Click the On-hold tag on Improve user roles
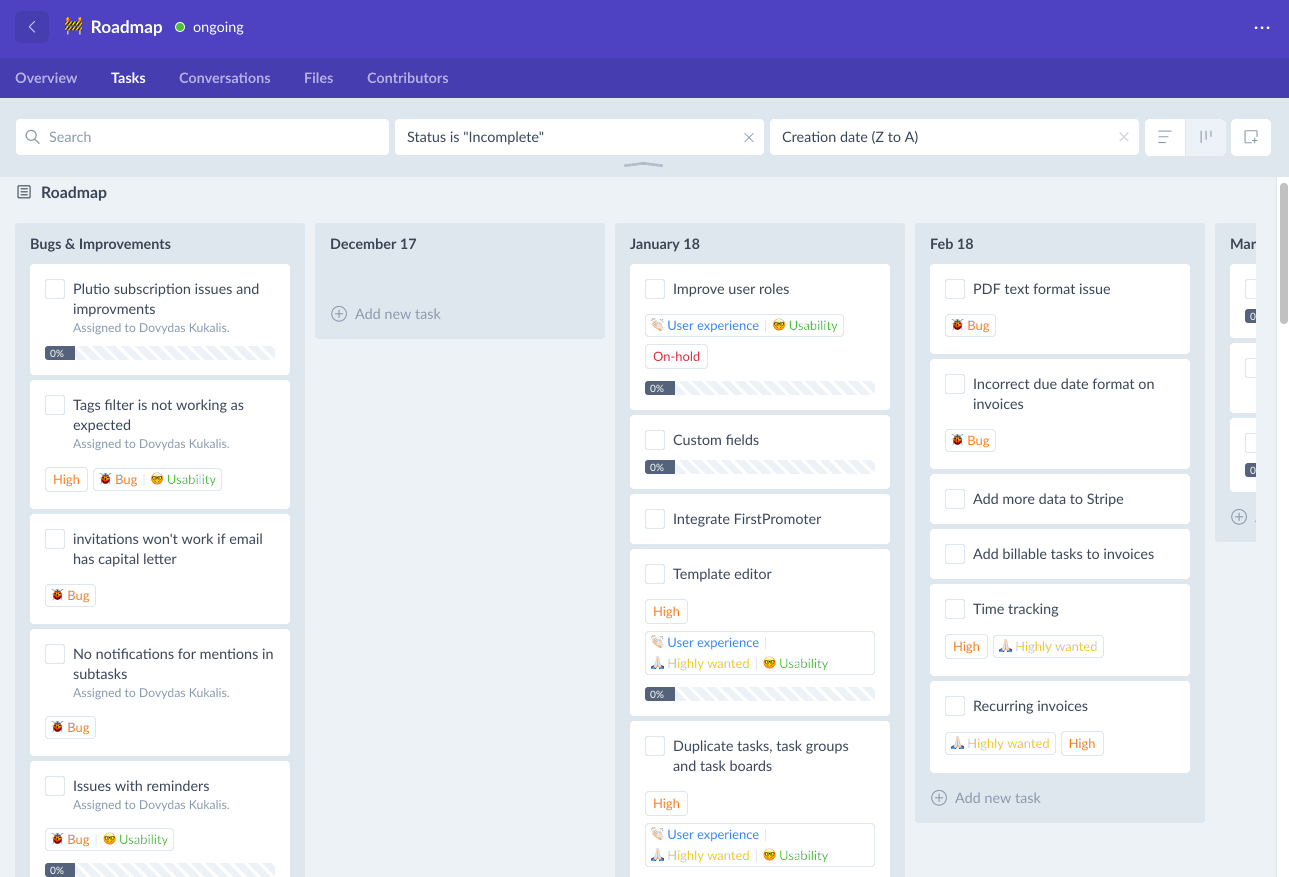 676,356
